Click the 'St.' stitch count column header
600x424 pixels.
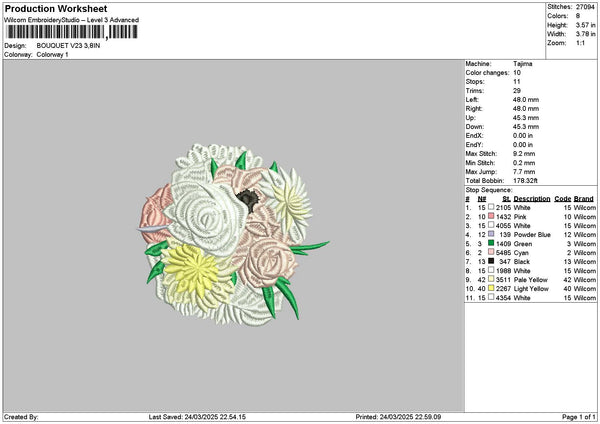pos(507,199)
